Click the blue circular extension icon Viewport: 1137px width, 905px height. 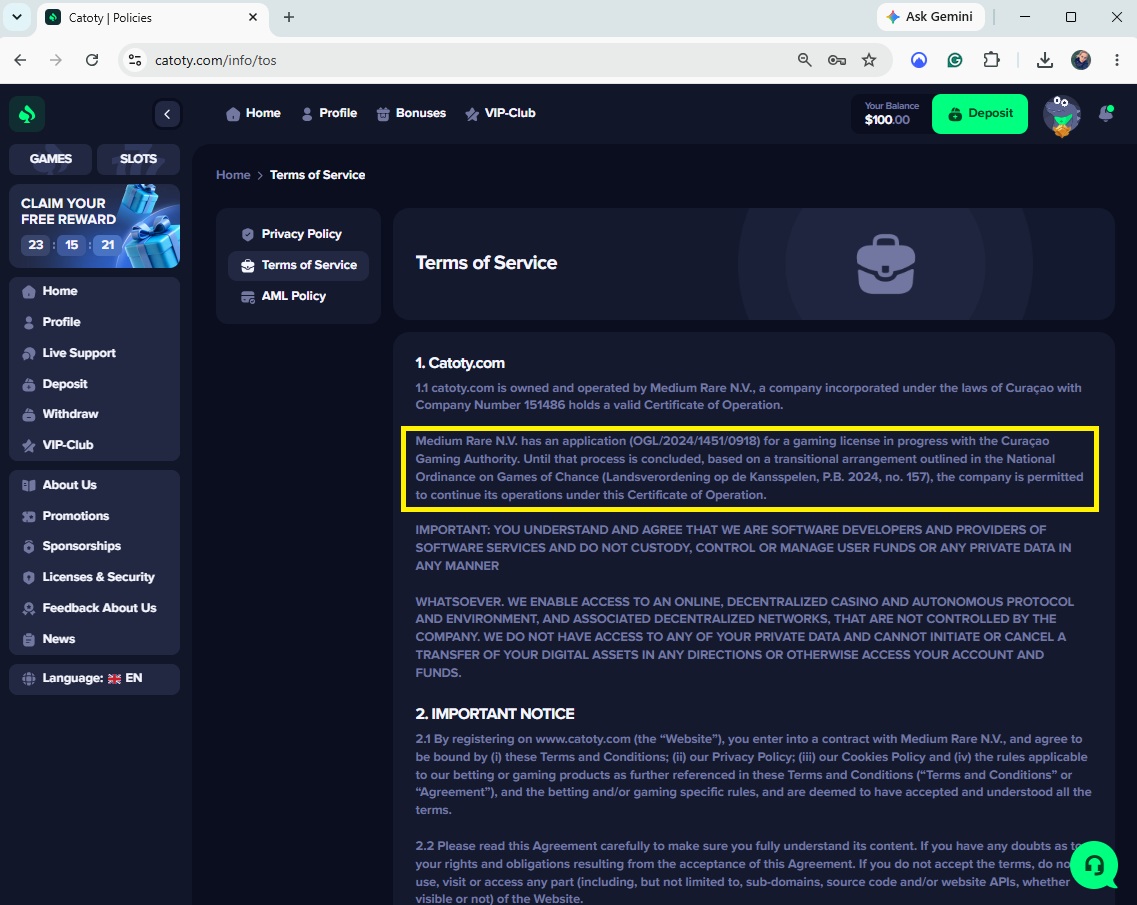(919, 60)
